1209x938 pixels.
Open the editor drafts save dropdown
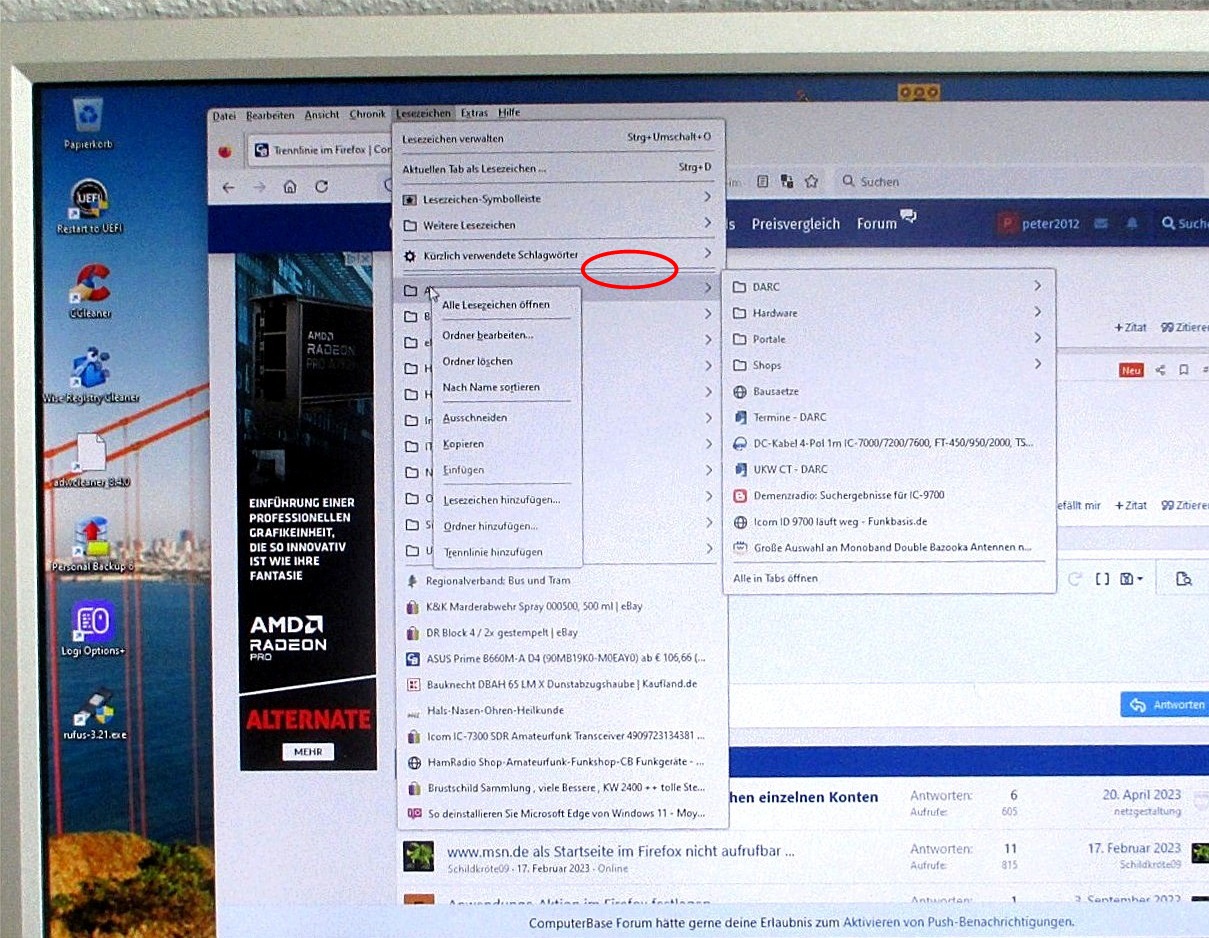[1132, 578]
